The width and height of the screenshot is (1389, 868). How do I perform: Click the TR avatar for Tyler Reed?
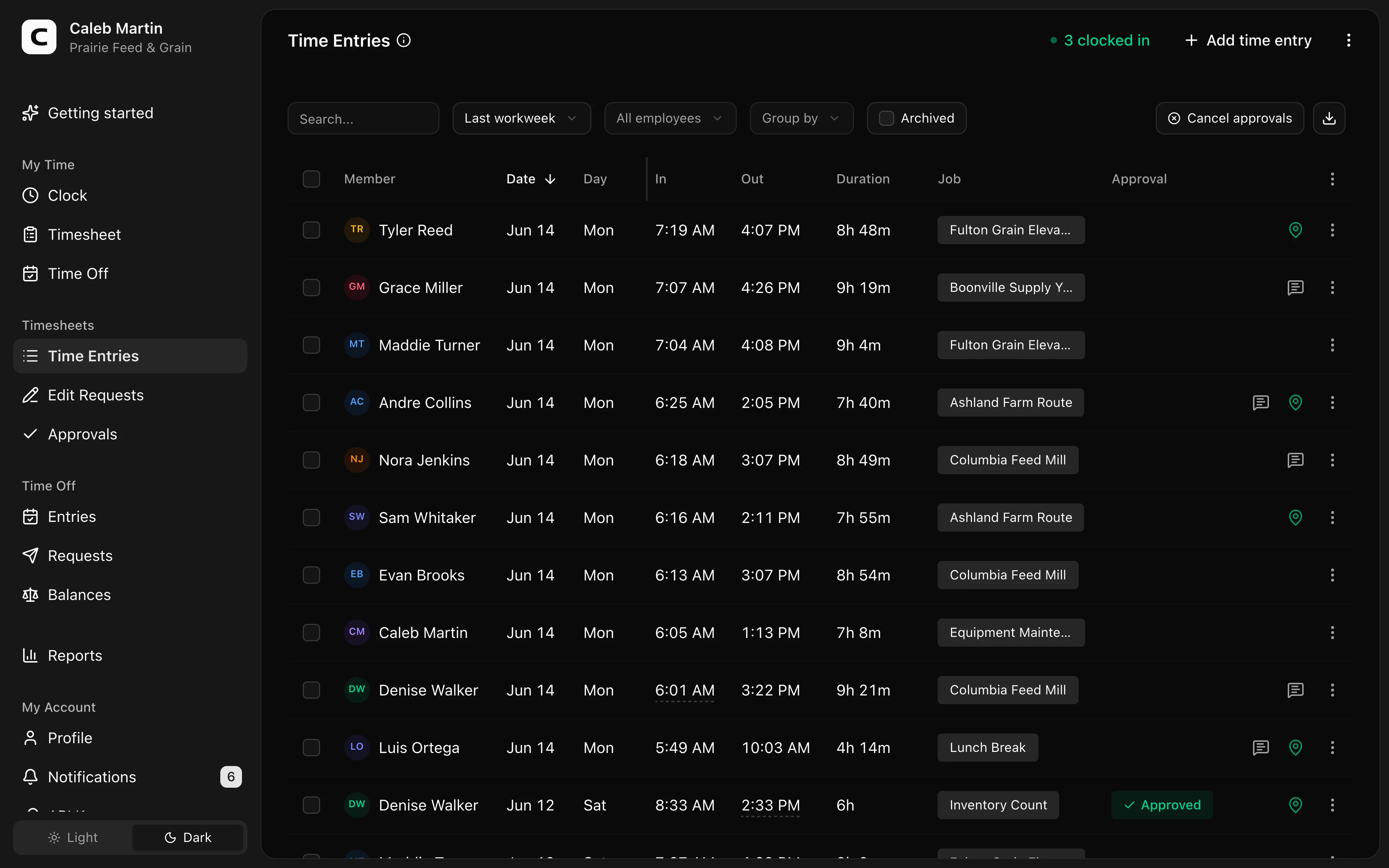pyautogui.click(x=356, y=230)
